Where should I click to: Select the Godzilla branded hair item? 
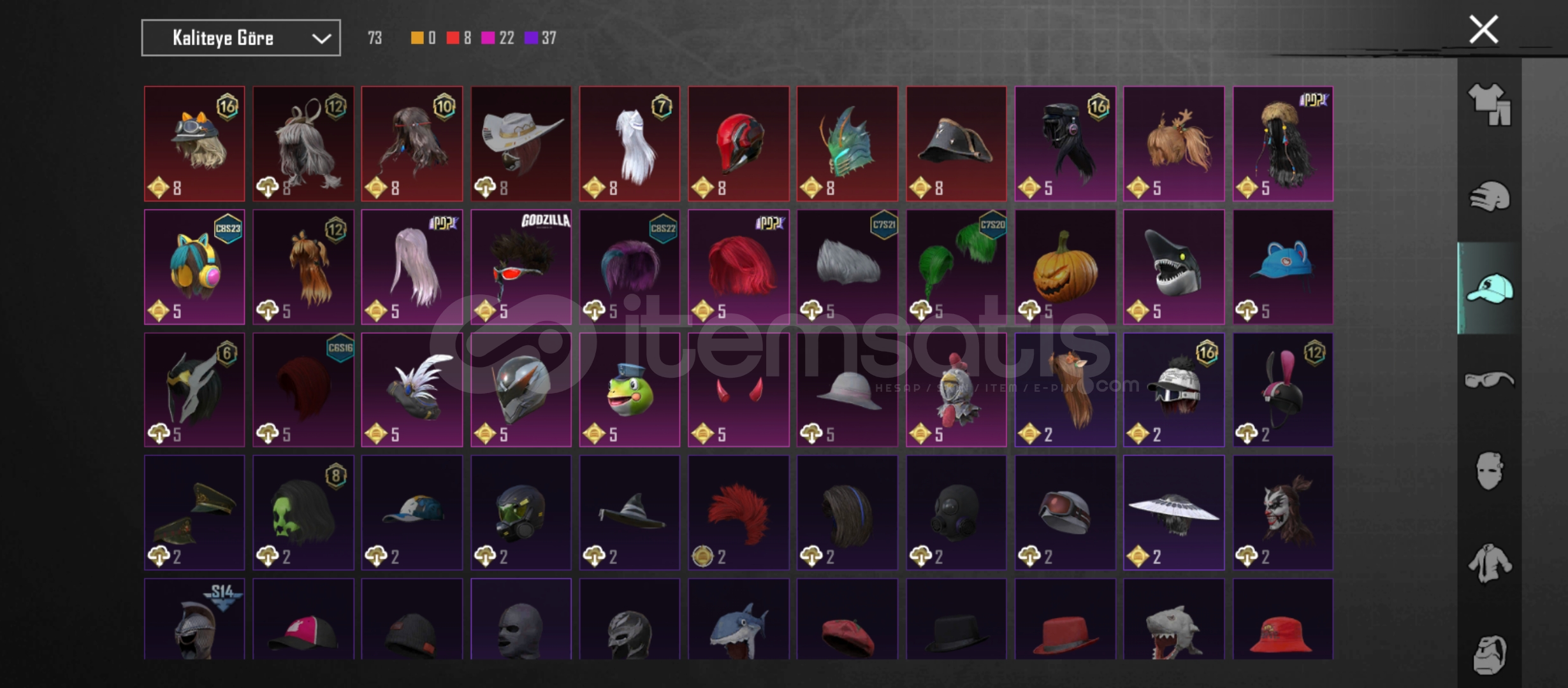point(521,267)
